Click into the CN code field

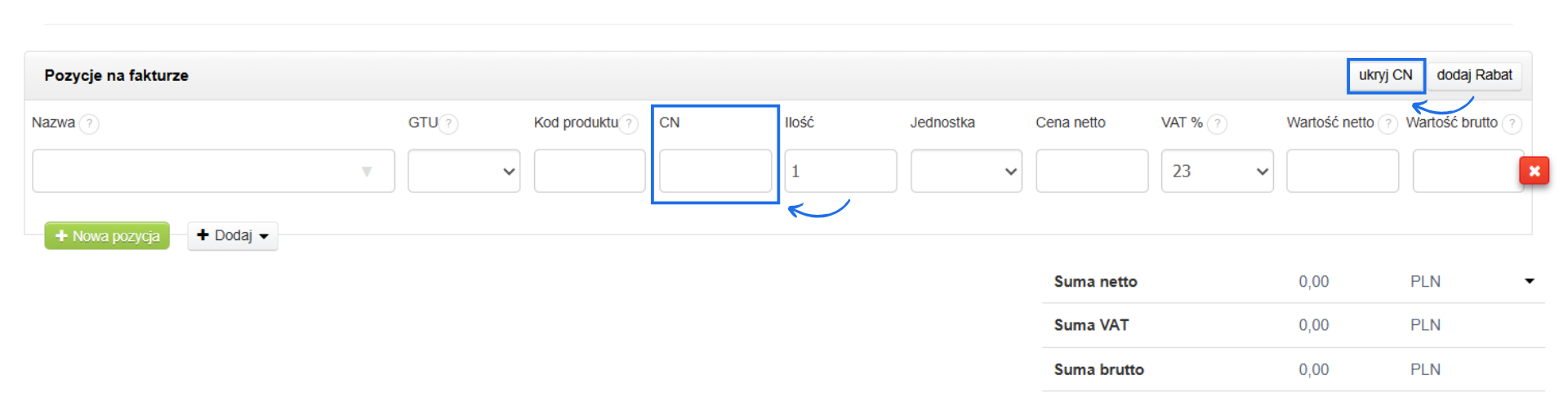[x=715, y=171]
